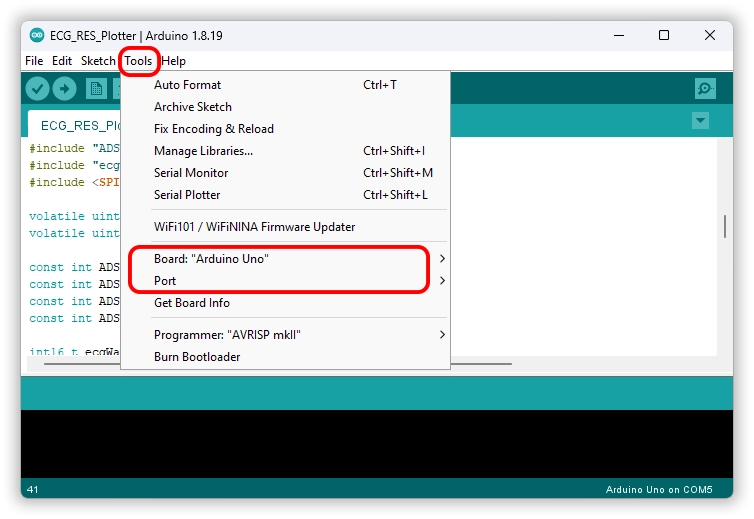The width and height of the screenshot is (754, 519).
Task: Click line number 41 in the status bar
Action: (32, 490)
